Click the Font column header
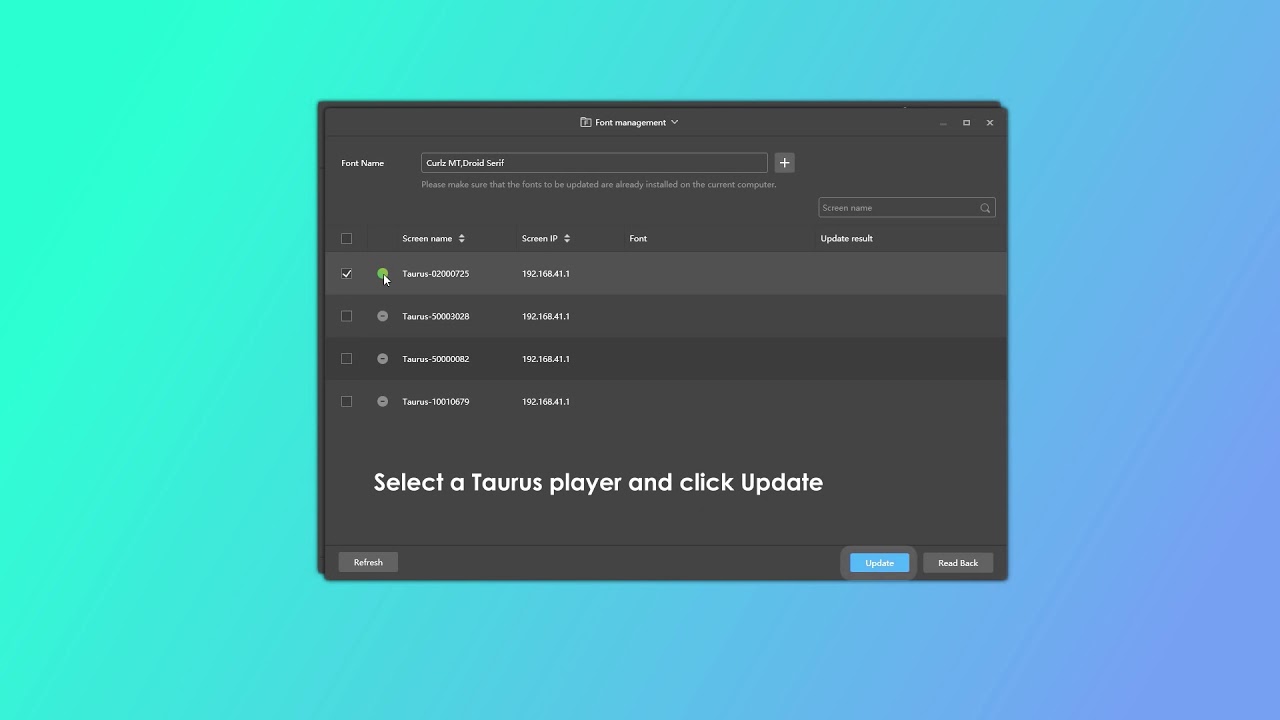The image size is (1280, 720). click(638, 239)
